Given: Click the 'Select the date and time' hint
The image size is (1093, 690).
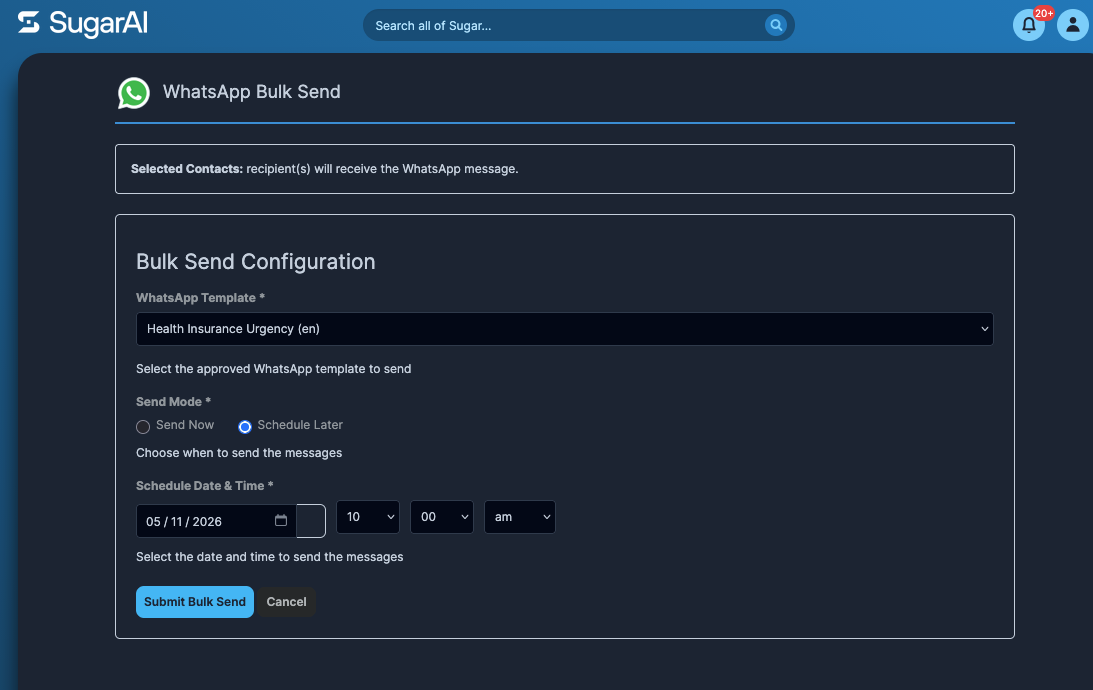Looking at the screenshot, I should [270, 557].
